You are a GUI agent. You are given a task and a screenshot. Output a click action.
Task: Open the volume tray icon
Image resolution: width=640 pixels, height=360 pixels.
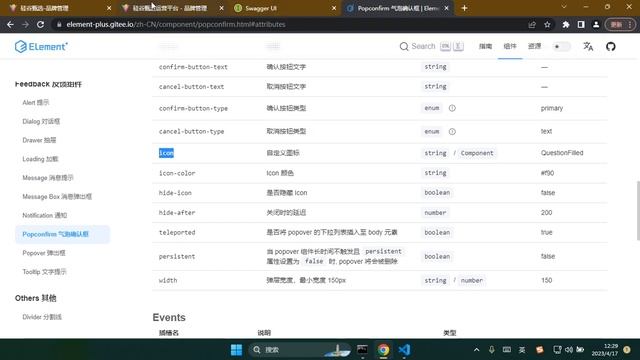coord(569,350)
